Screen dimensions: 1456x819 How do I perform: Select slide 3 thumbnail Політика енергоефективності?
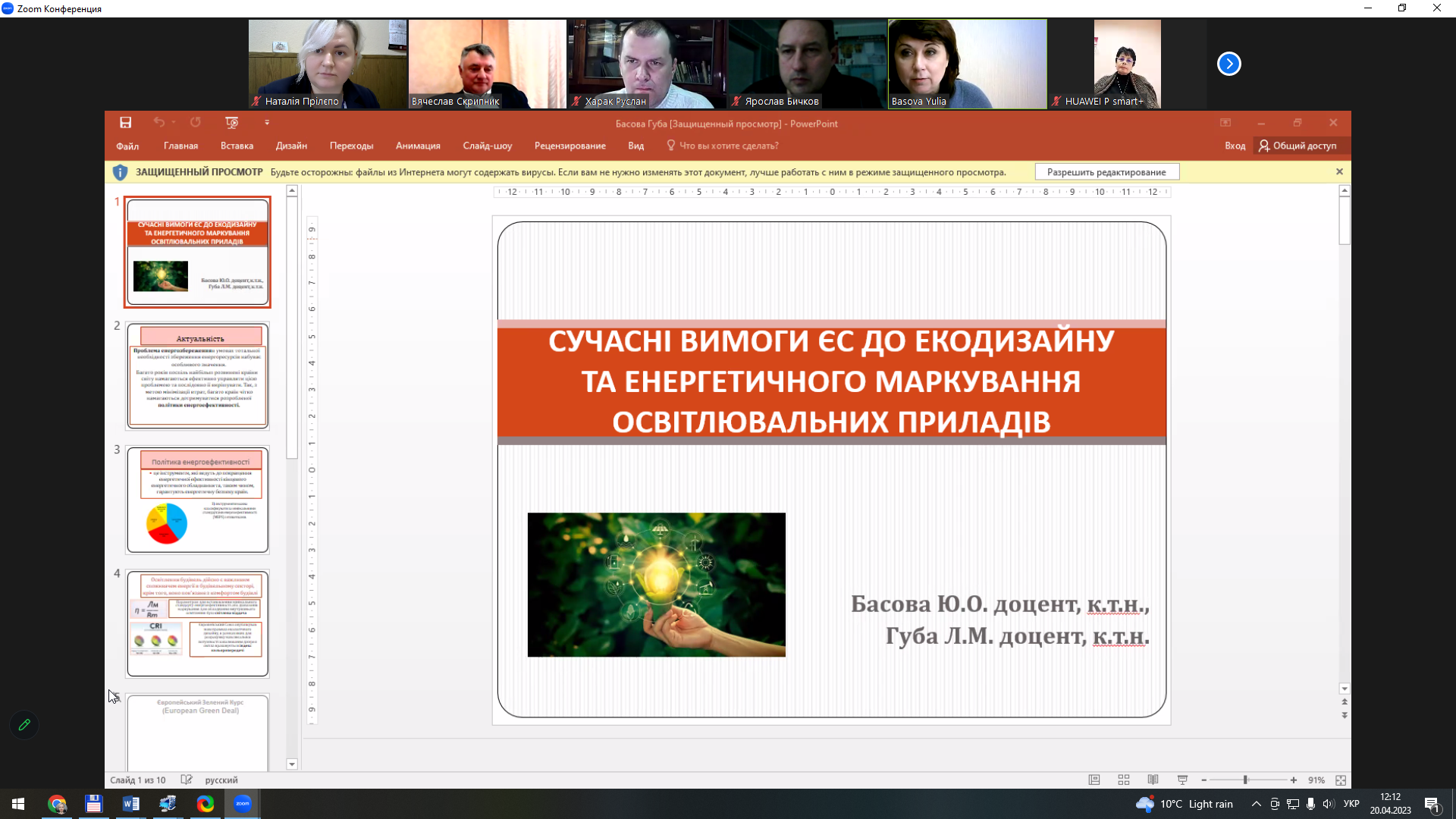click(x=197, y=500)
